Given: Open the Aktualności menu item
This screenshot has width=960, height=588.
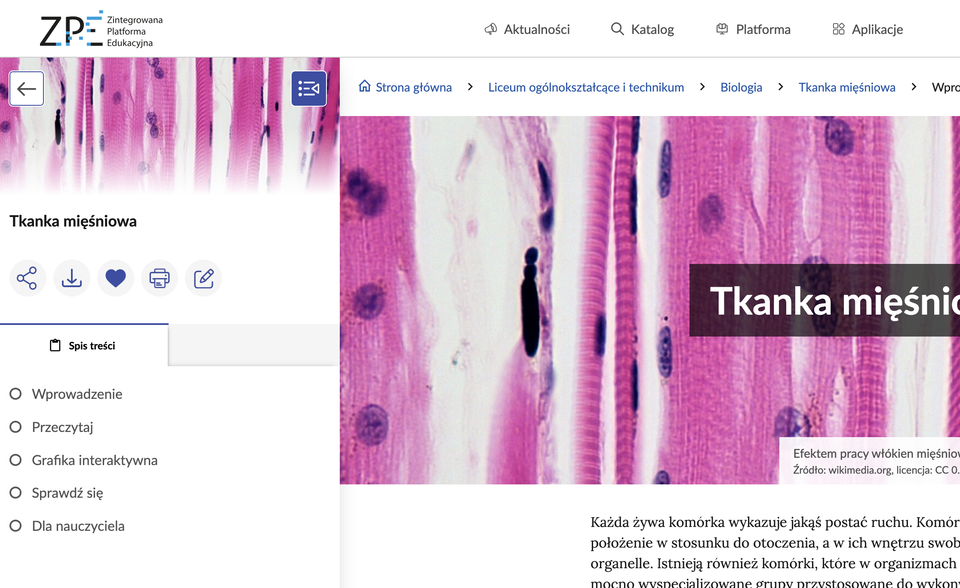Looking at the screenshot, I should (x=526, y=29).
